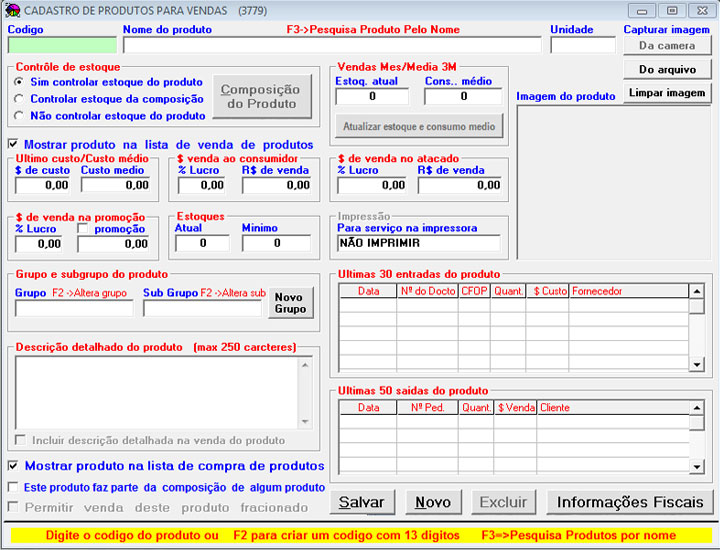Check 'Incluir descrição detalhada na venda' box
The width and height of the screenshot is (720, 550).
pos(20,440)
